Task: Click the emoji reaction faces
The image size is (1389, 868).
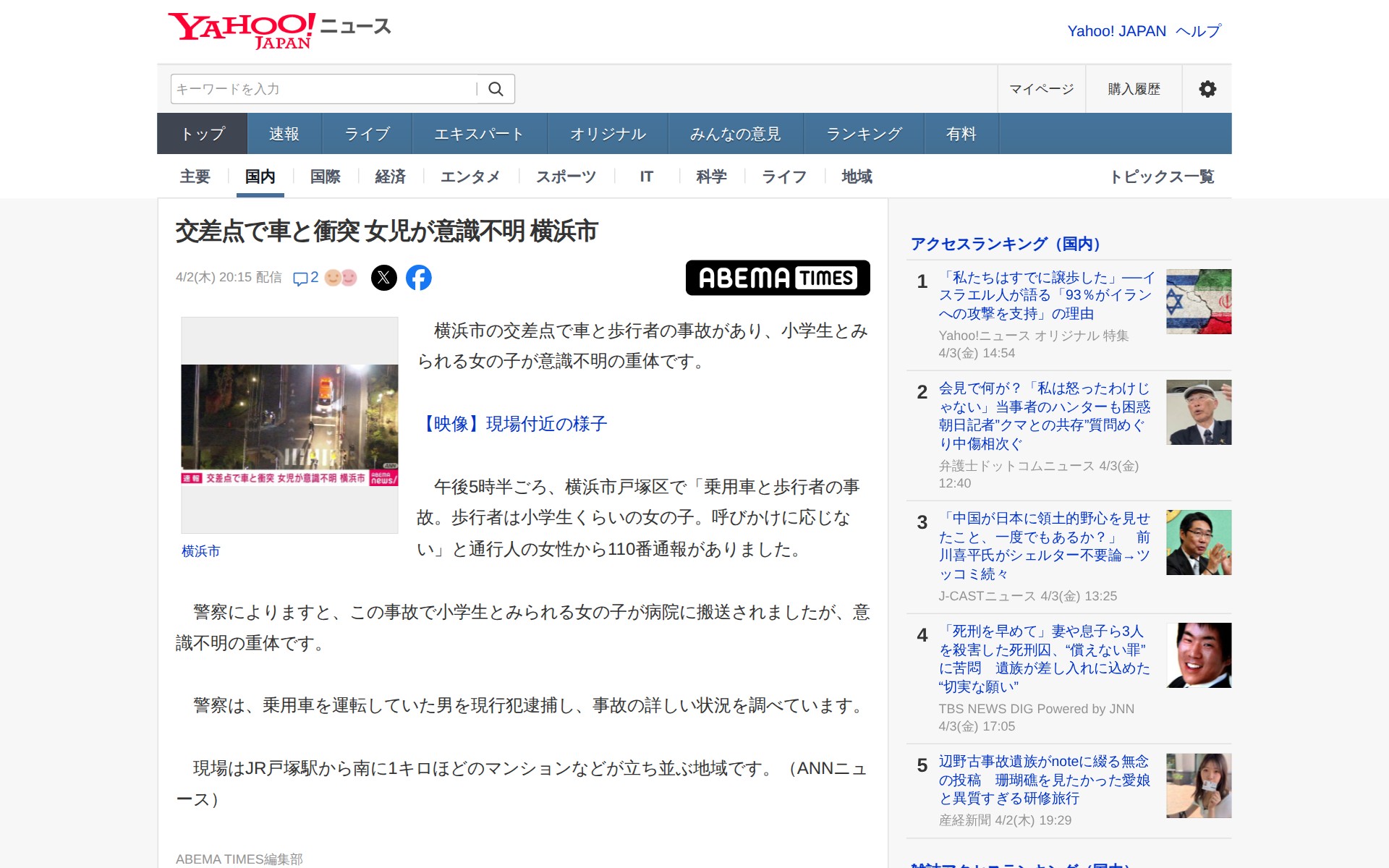Action: 341,278
